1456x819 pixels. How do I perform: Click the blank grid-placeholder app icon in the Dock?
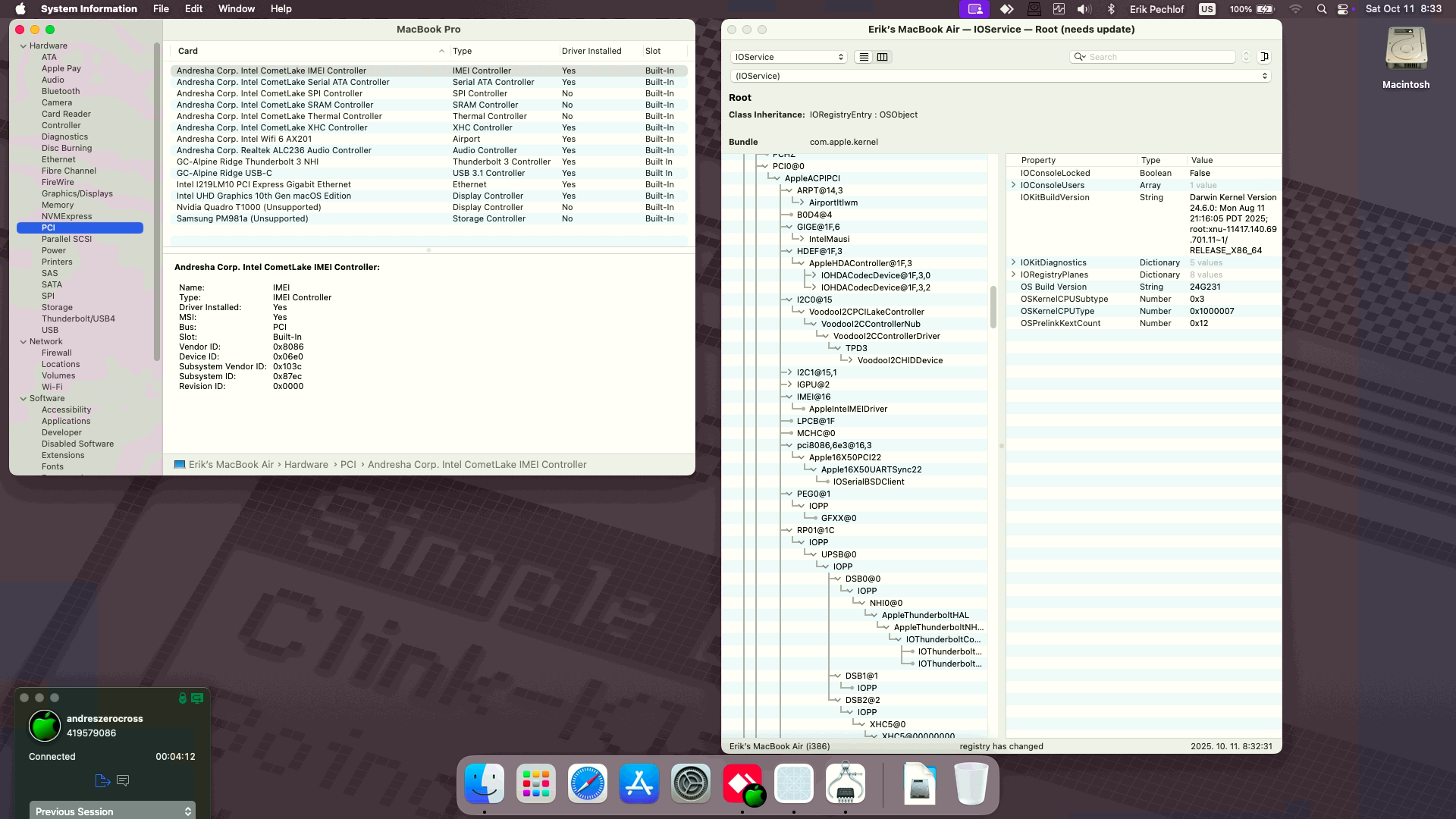(794, 783)
